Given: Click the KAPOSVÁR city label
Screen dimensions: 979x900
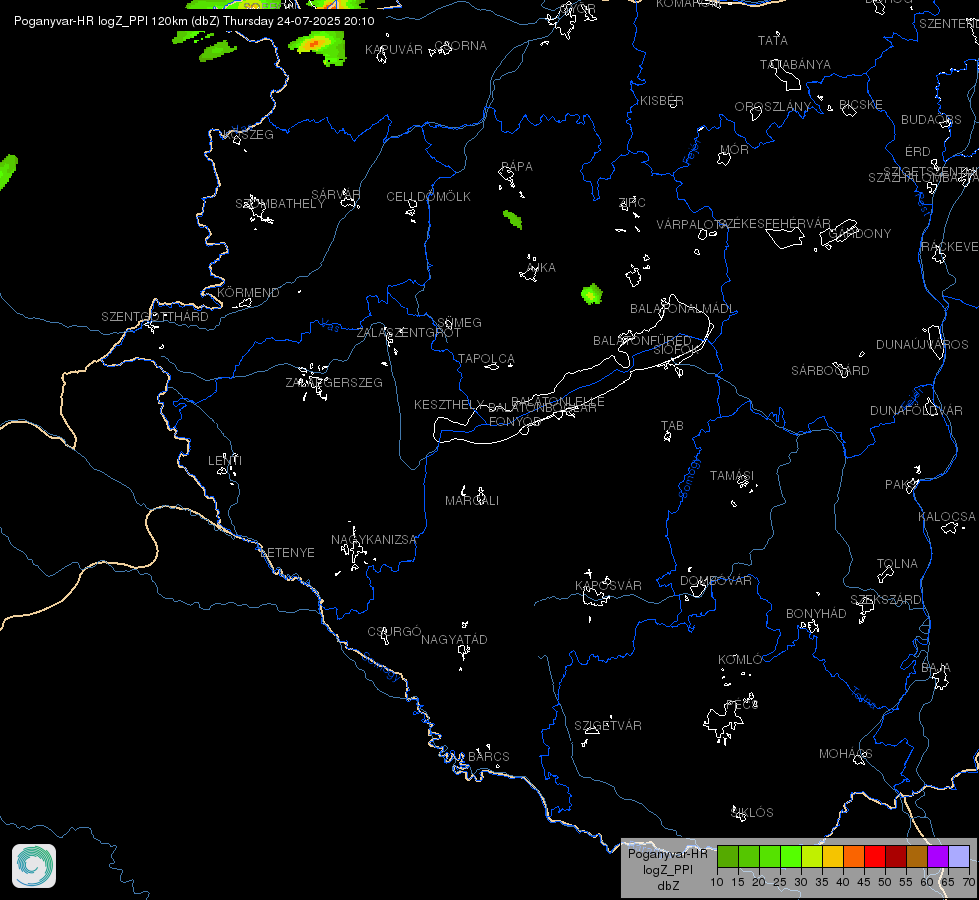Looking at the screenshot, I should (608, 585).
